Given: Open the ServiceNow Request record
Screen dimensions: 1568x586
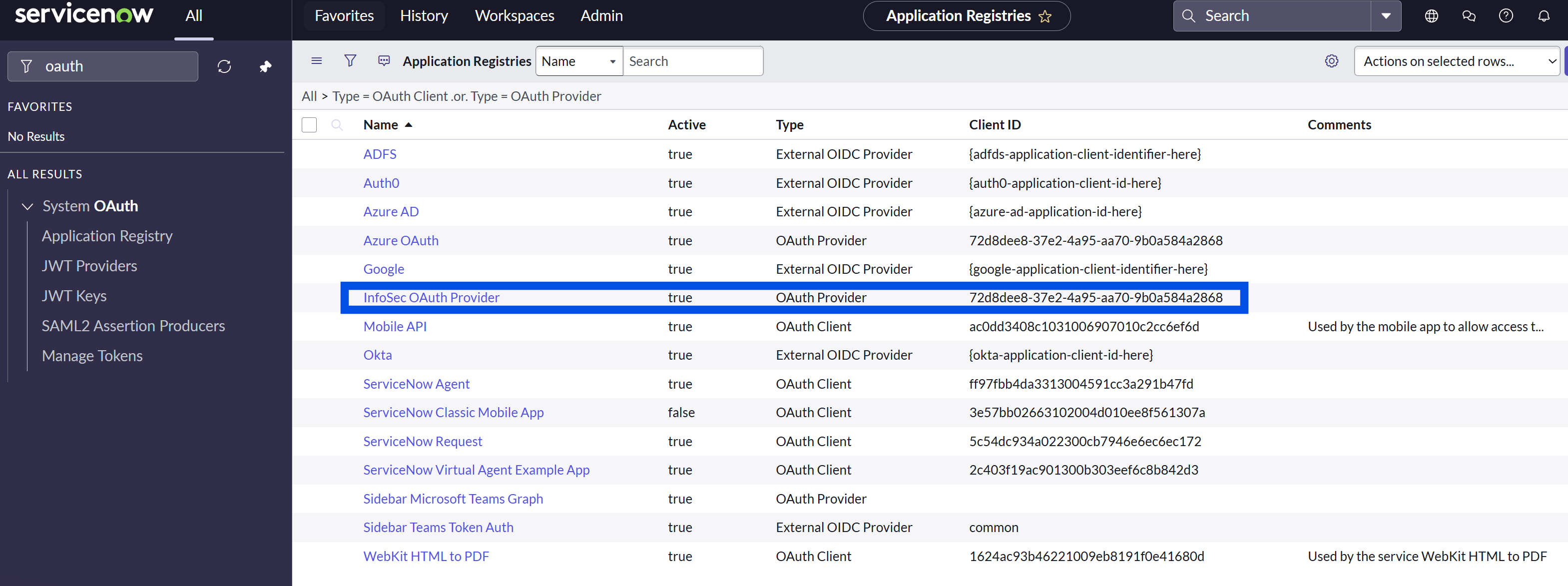Looking at the screenshot, I should point(423,442).
